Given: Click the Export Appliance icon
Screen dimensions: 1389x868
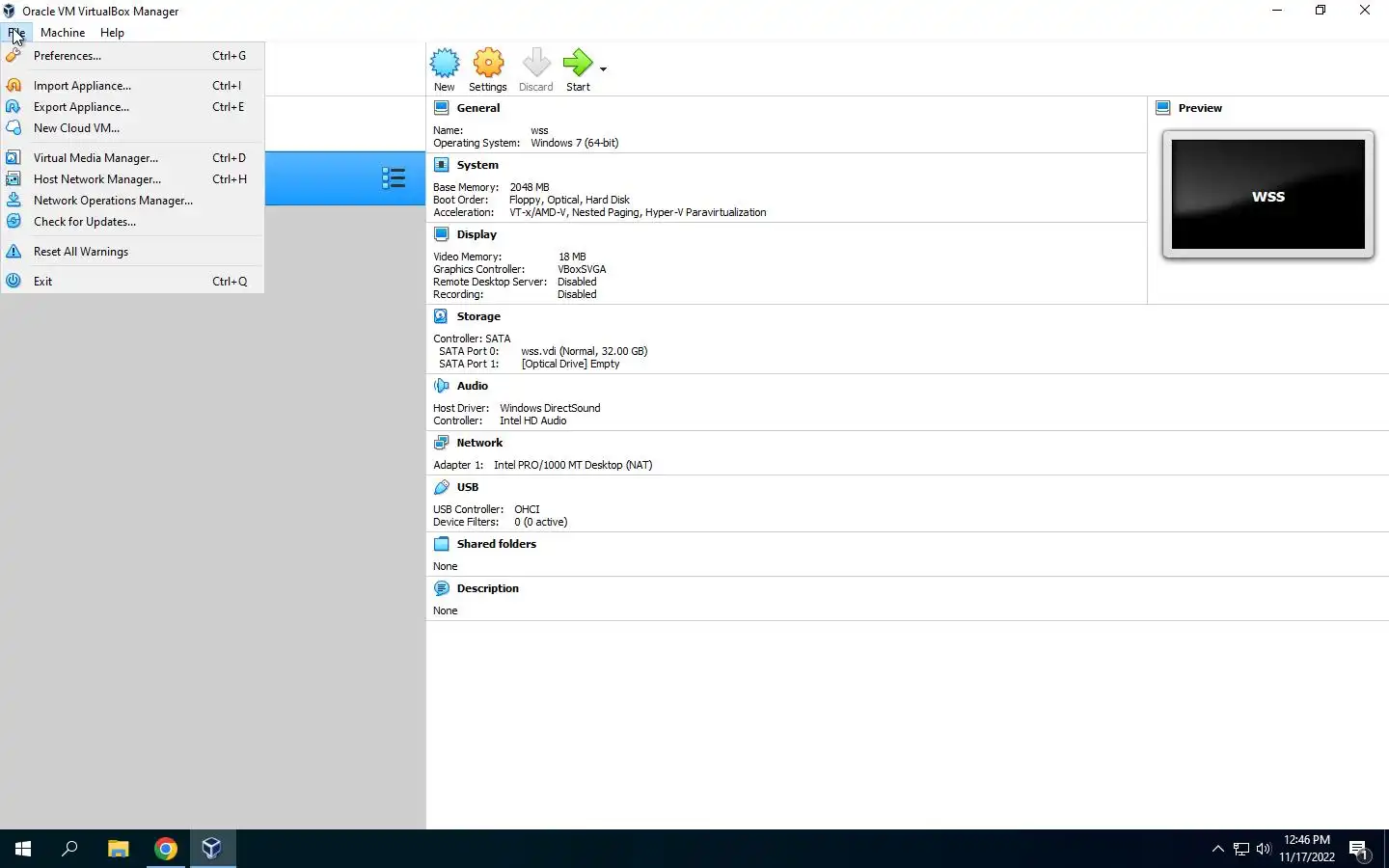Looking at the screenshot, I should 14,107.
